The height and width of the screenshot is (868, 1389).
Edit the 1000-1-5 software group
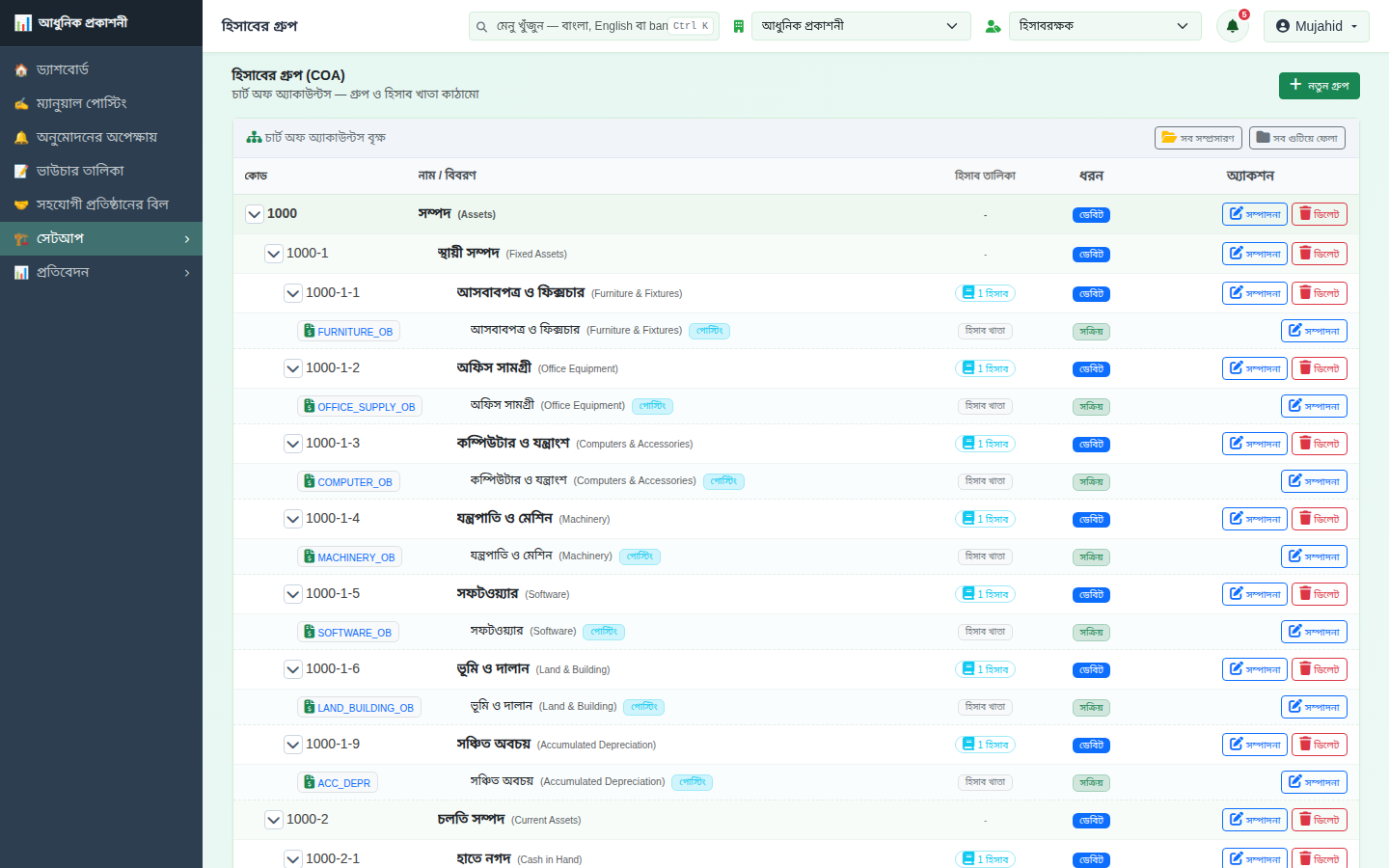coord(1255,594)
